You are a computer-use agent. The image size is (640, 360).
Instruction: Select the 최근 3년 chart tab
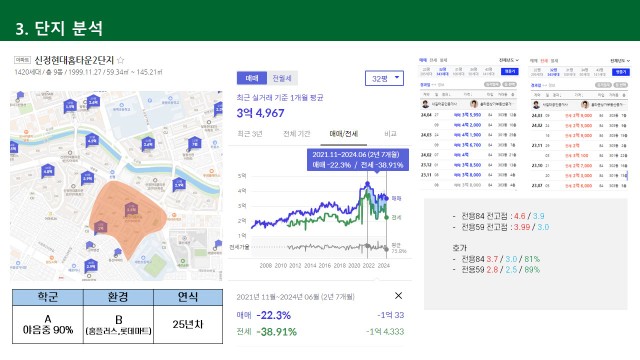[250, 134]
